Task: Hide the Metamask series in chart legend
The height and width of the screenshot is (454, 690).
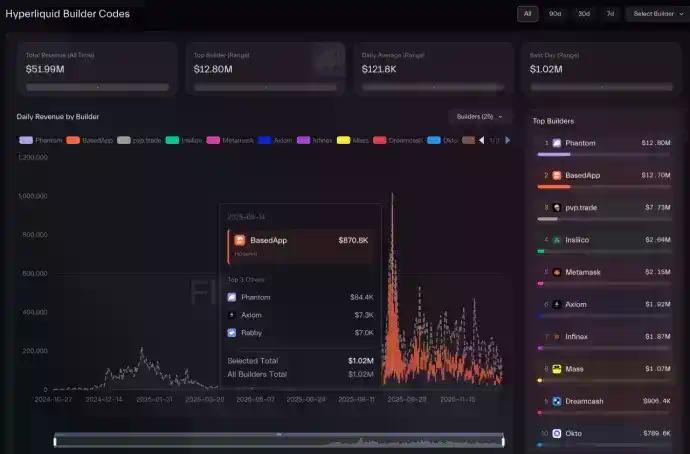Action: tap(230, 141)
